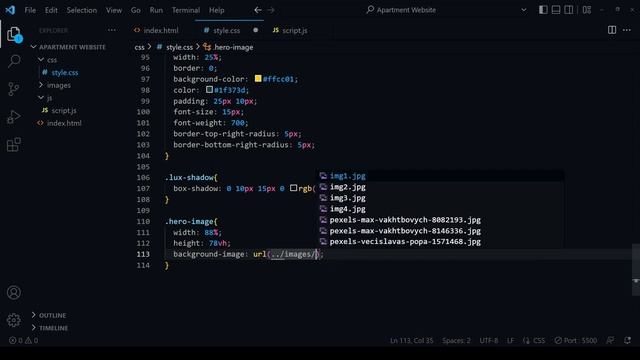The height and width of the screenshot is (360, 640).
Task: Switch to the script.js tab
Action: 290,30
